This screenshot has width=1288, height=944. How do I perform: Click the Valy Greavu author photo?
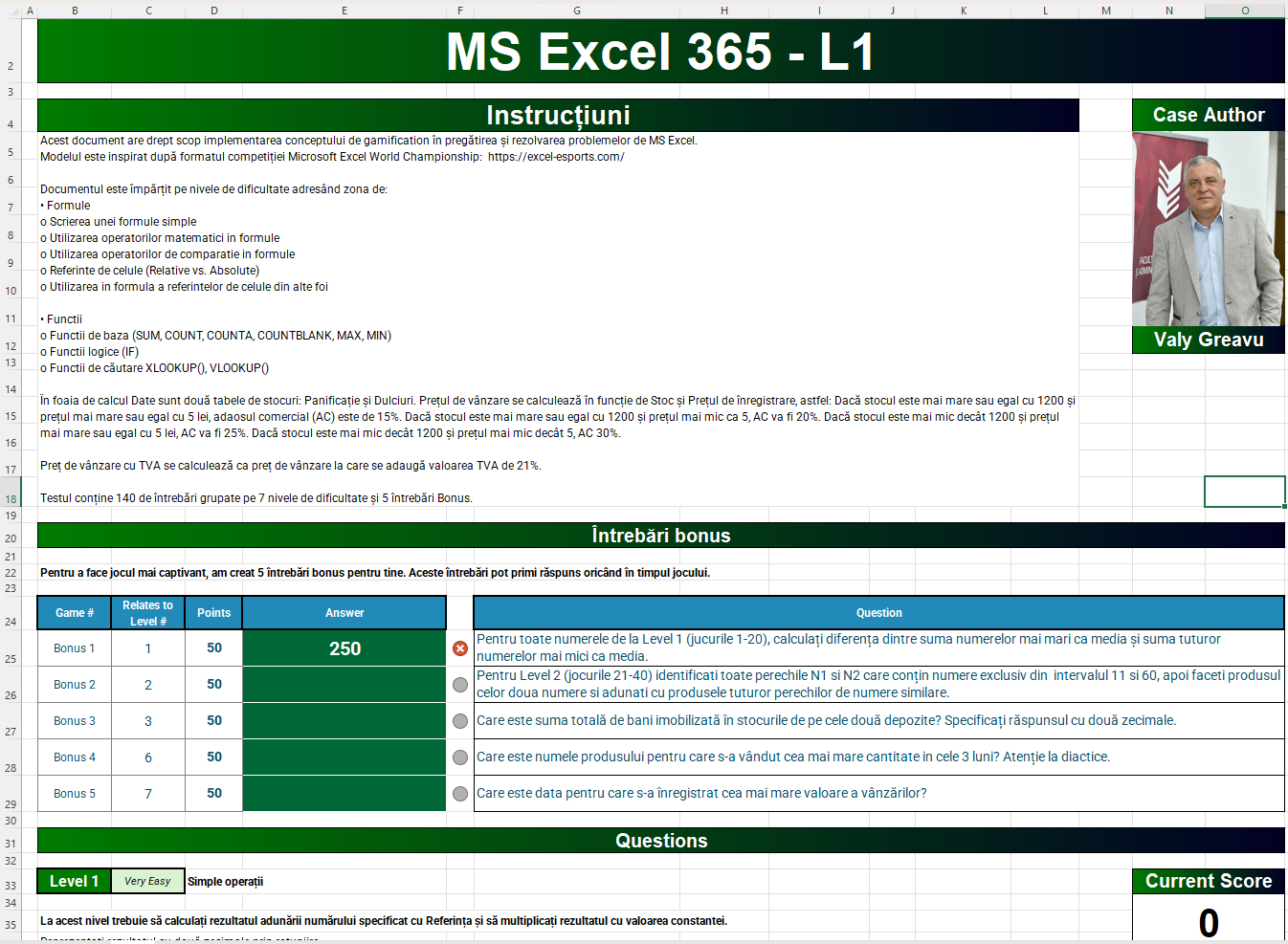coord(1208,229)
